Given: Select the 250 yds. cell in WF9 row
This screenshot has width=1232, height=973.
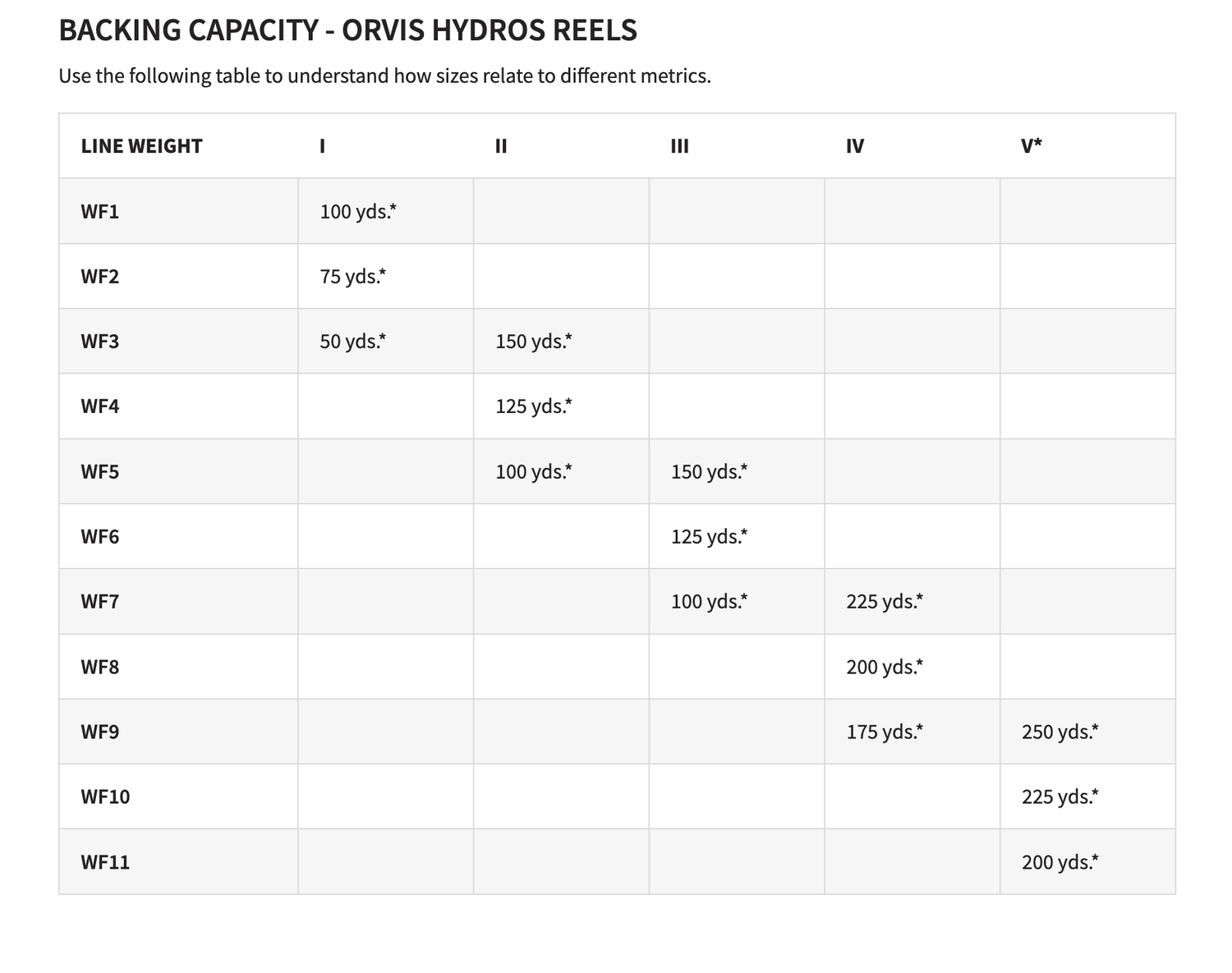Looking at the screenshot, I should pos(1060,732).
